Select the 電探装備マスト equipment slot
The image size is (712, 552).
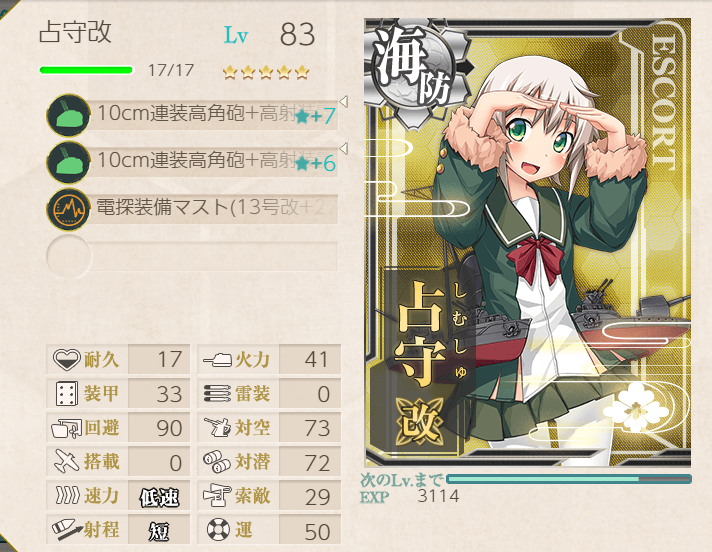pos(193,209)
